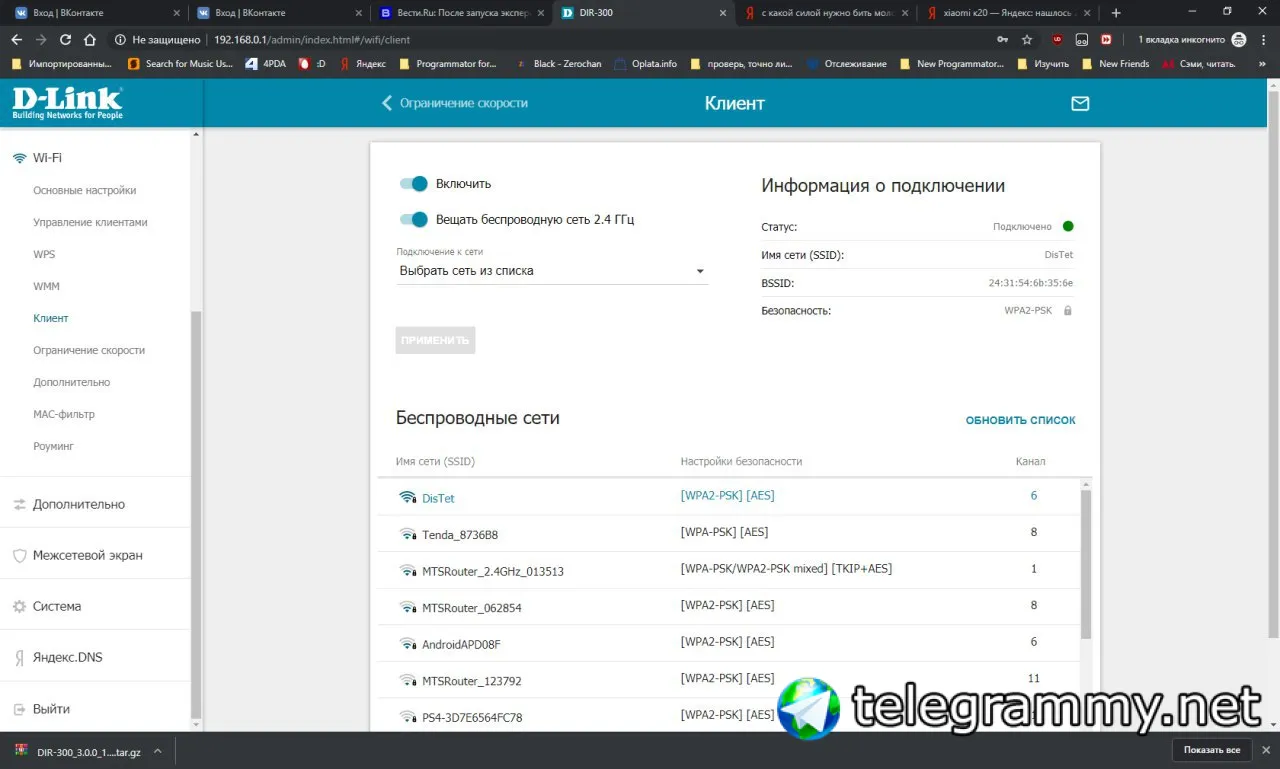Expand the downloaded file options arrow
The width and height of the screenshot is (1280, 769).
(x=158, y=751)
